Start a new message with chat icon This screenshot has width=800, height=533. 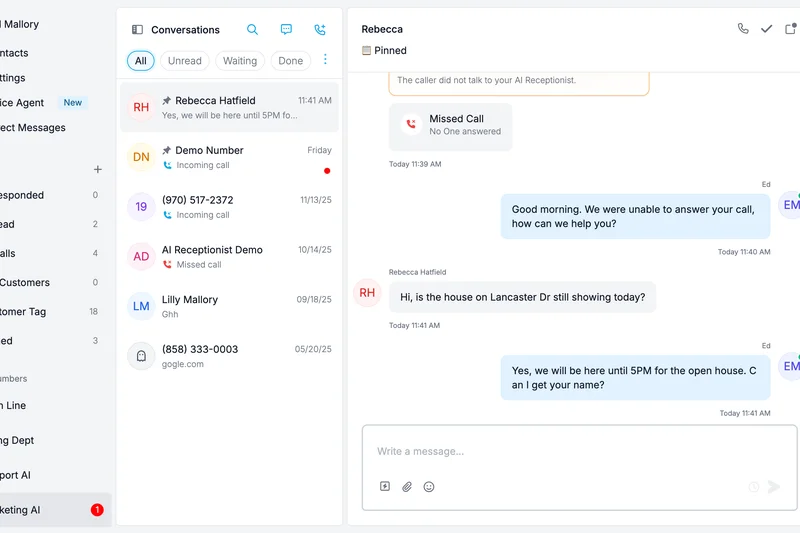tap(286, 30)
